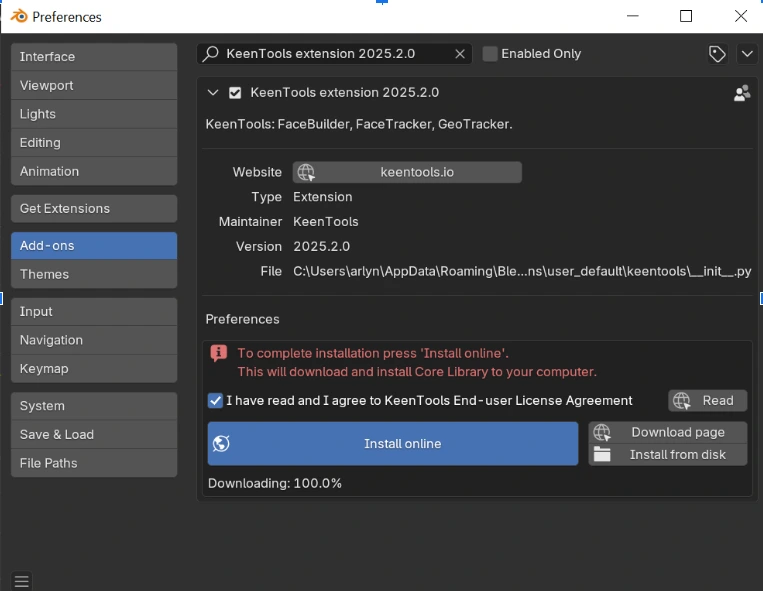Open the add-on tags filter icon
This screenshot has width=763, height=591.
coord(717,54)
